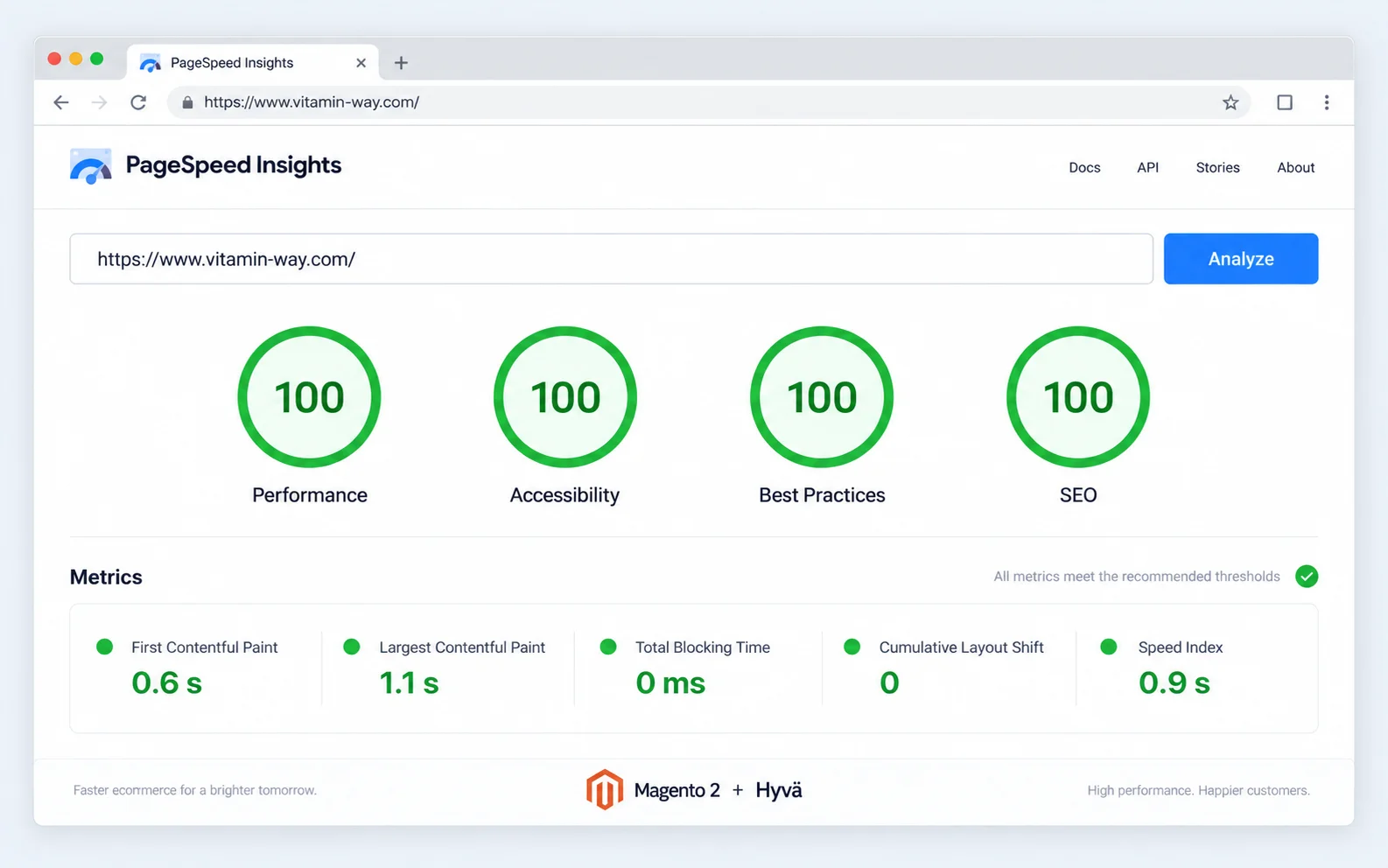Image resolution: width=1388 pixels, height=868 pixels.
Task: Click 'High performance. Happier customers.' text
Action: click(1198, 790)
